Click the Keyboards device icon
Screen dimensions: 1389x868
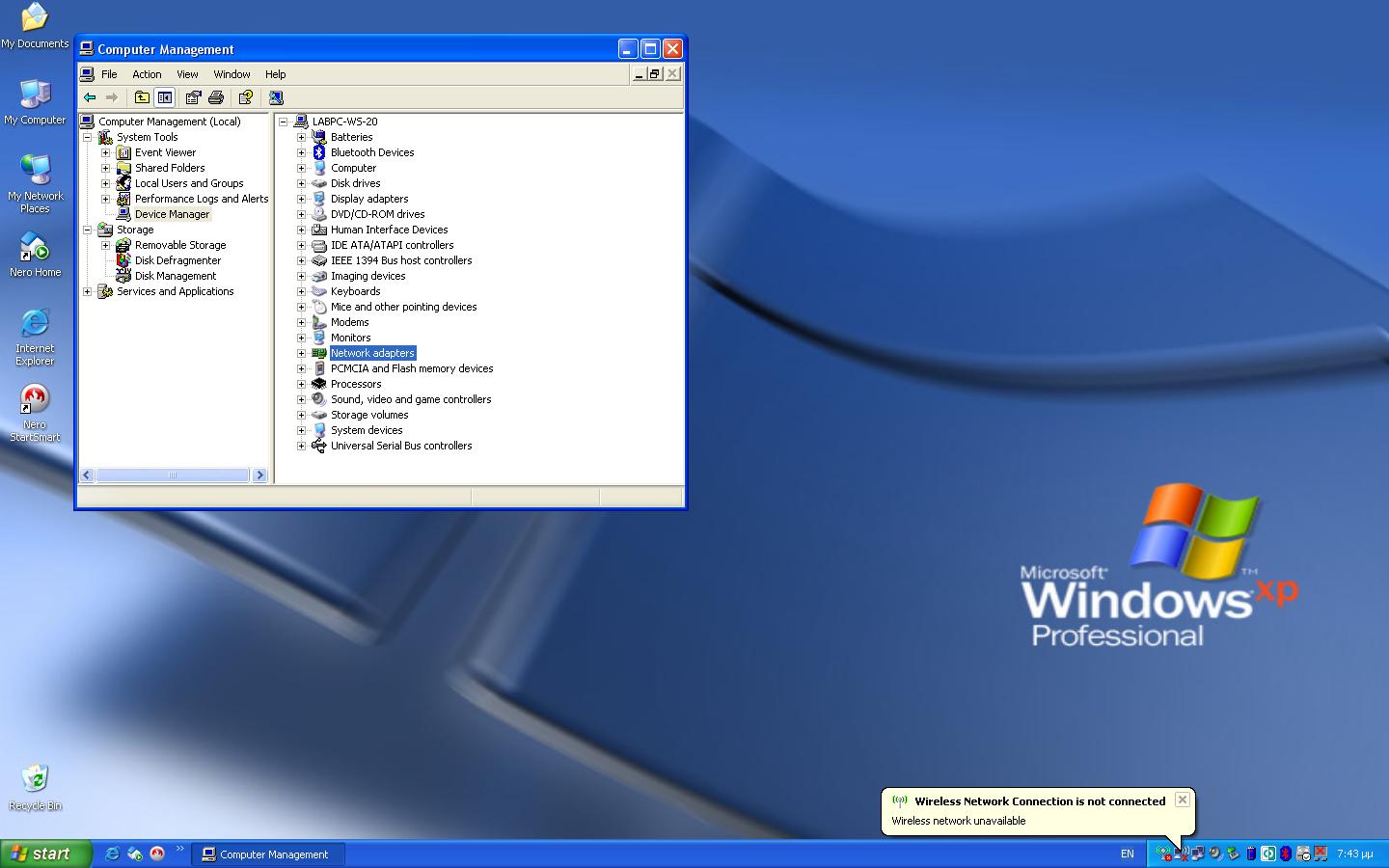click(x=319, y=291)
